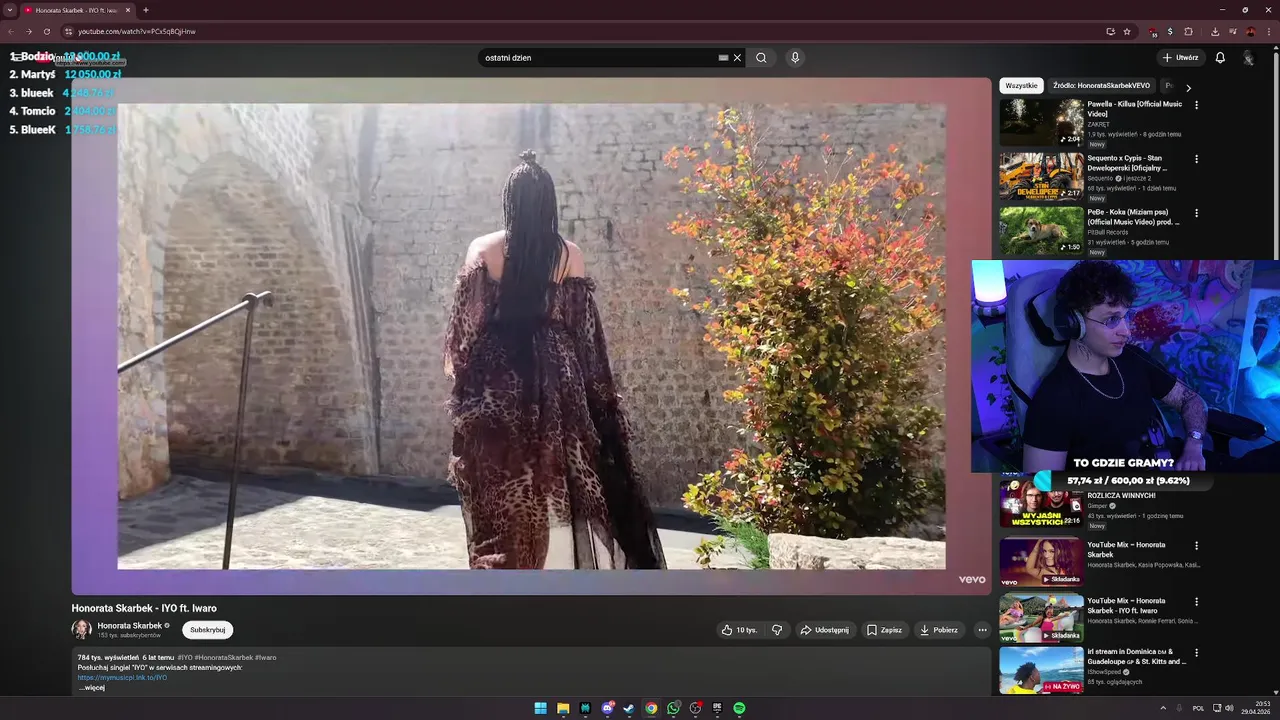Click the ROZLICZA WINNYCH! video title

coord(1121,495)
